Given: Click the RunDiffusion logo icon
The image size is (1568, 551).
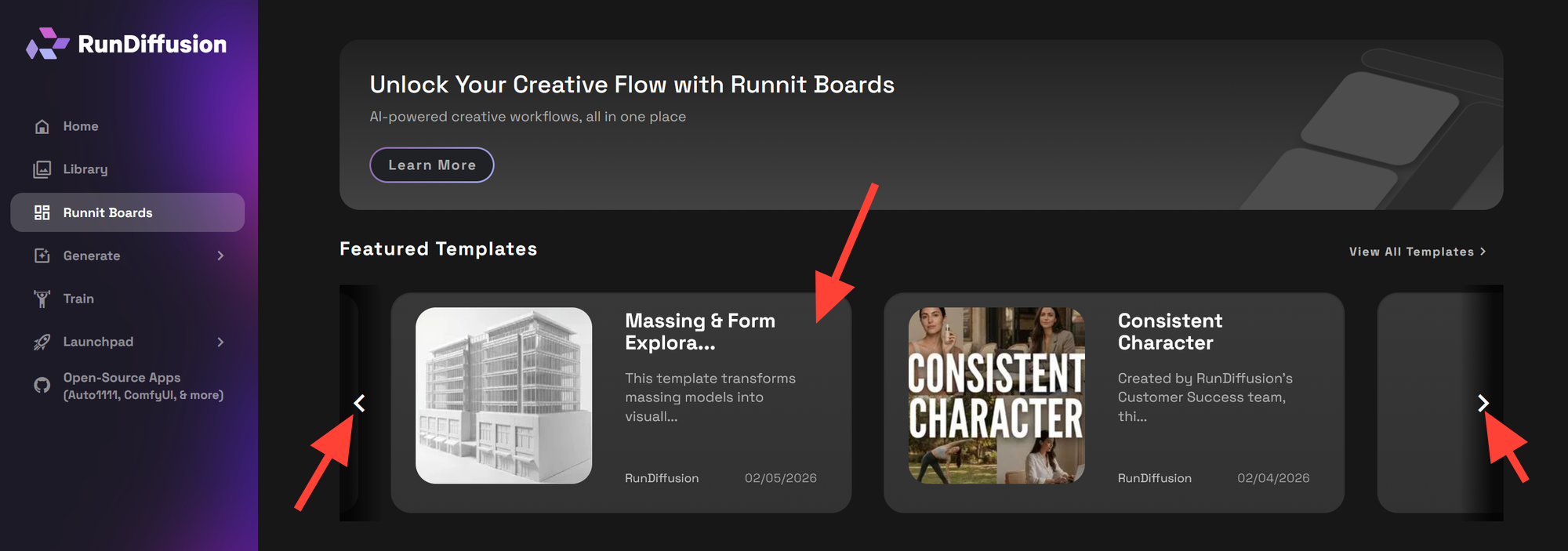Looking at the screenshot, I should [x=47, y=44].
